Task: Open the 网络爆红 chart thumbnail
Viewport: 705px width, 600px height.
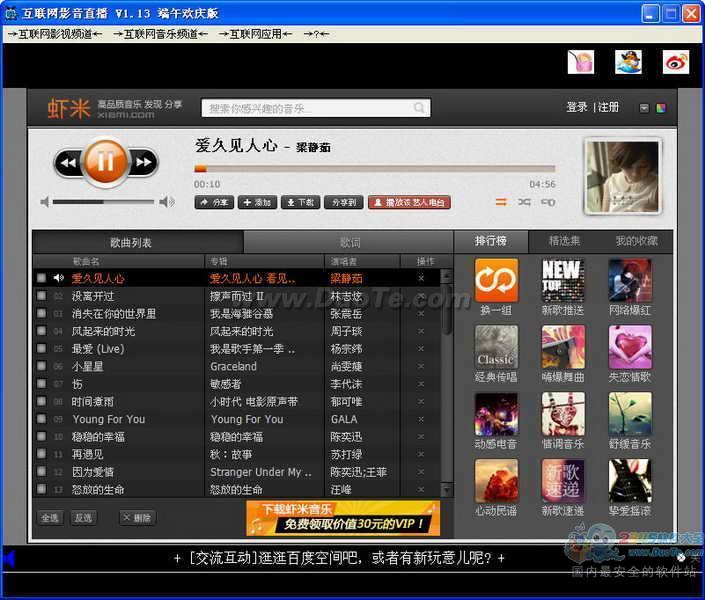Action: [x=629, y=281]
